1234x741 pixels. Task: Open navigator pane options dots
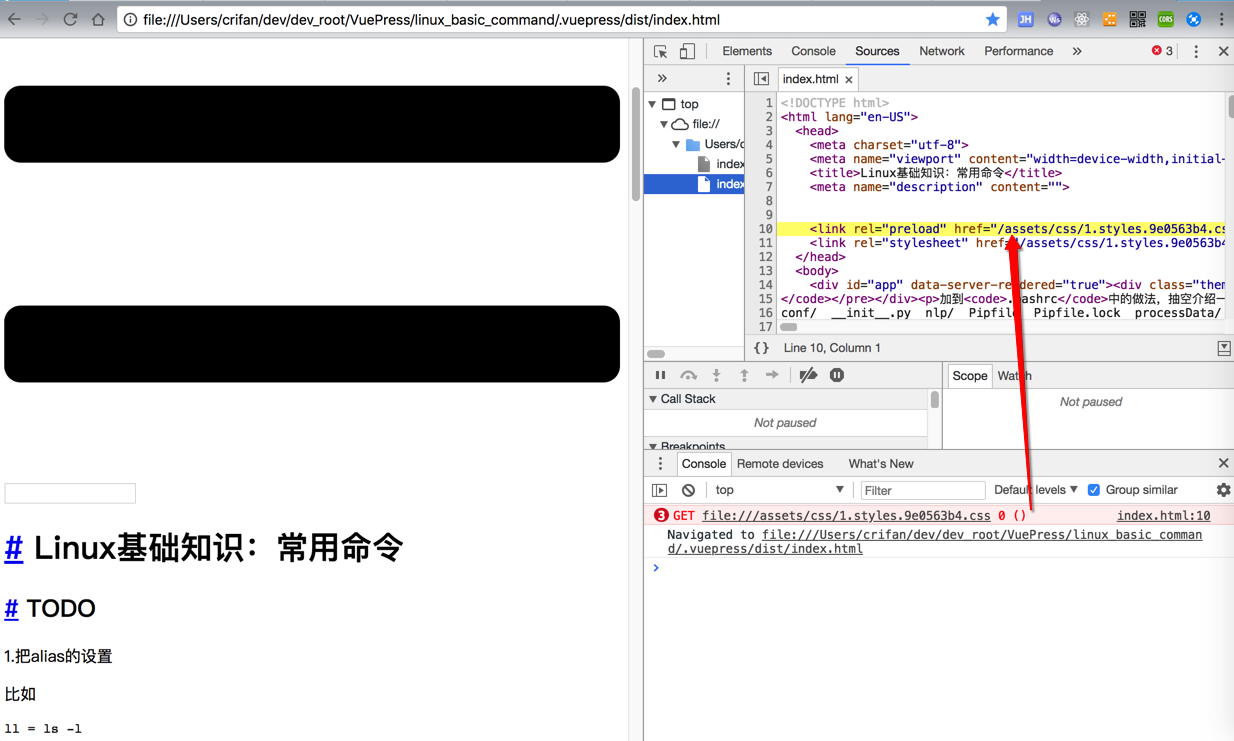[x=728, y=79]
